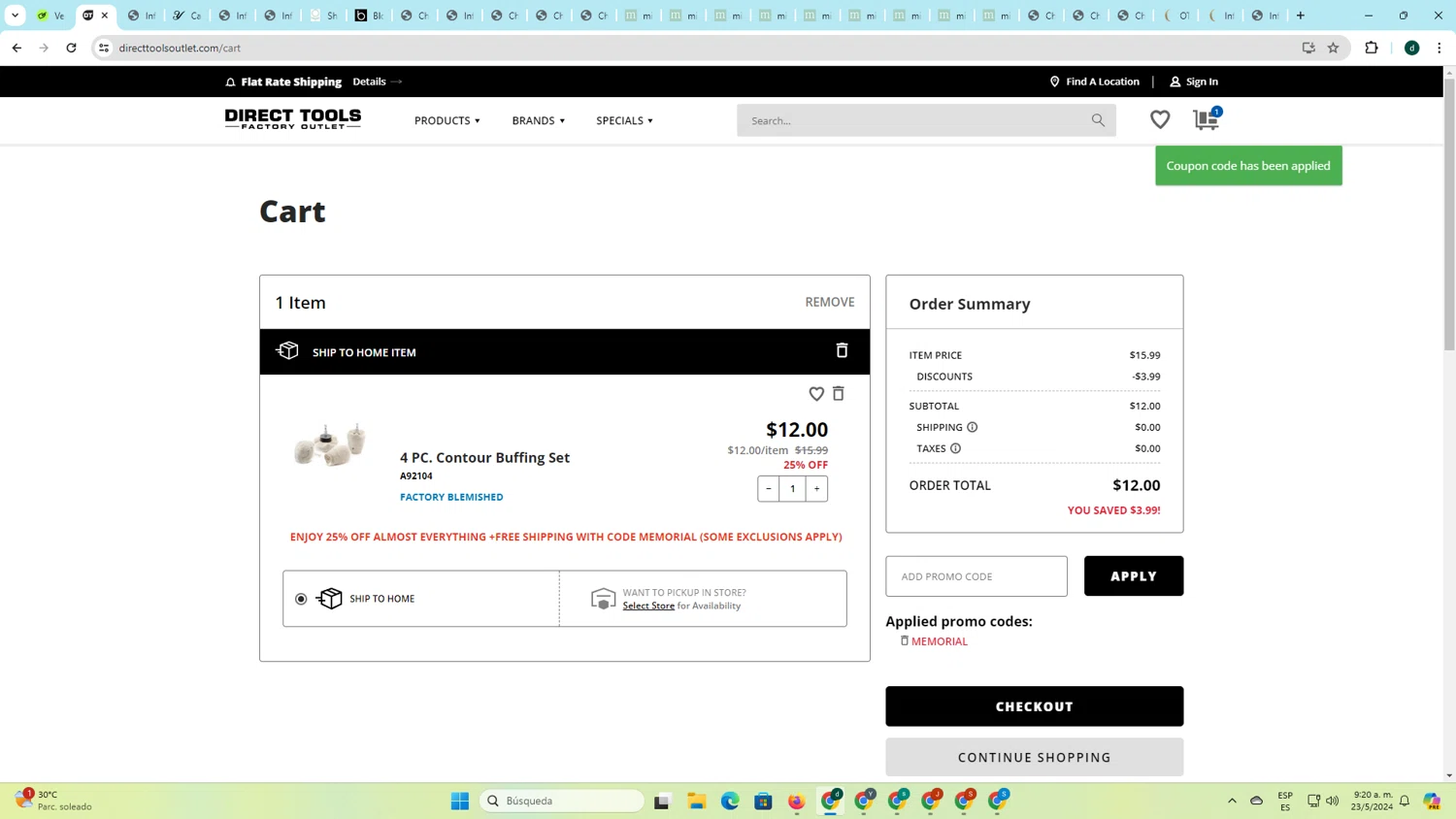Image resolution: width=1456 pixels, height=819 pixels.
Task: Open the Find A Location link
Action: (x=1103, y=82)
